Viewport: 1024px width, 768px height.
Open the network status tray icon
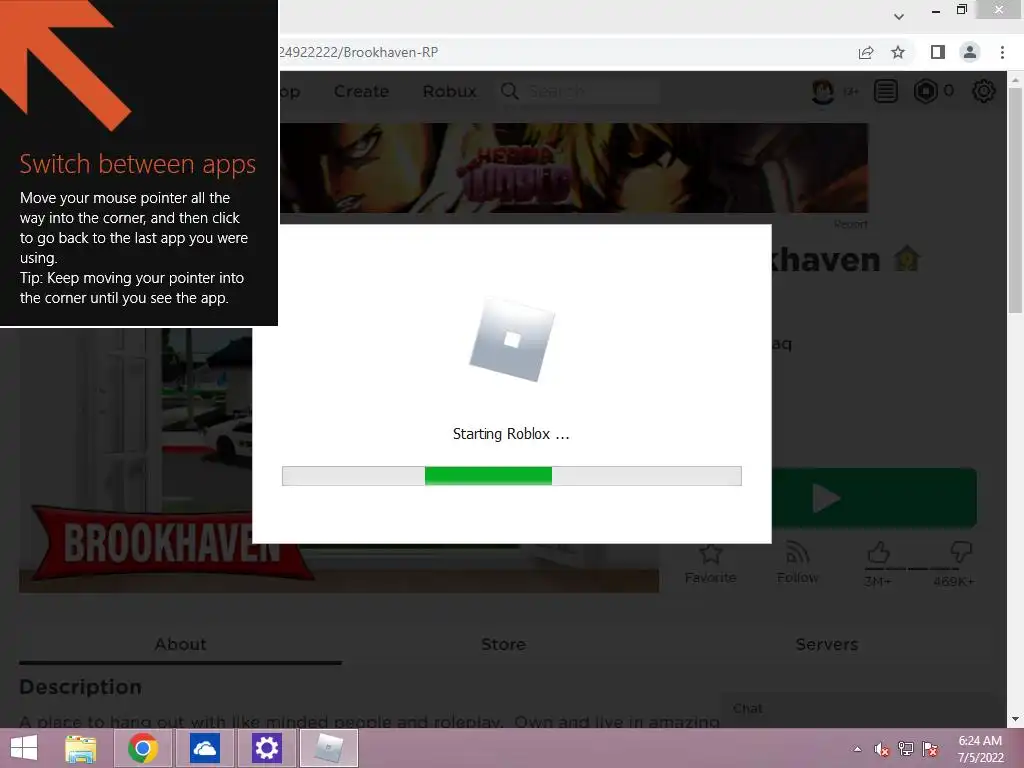[x=906, y=749]
